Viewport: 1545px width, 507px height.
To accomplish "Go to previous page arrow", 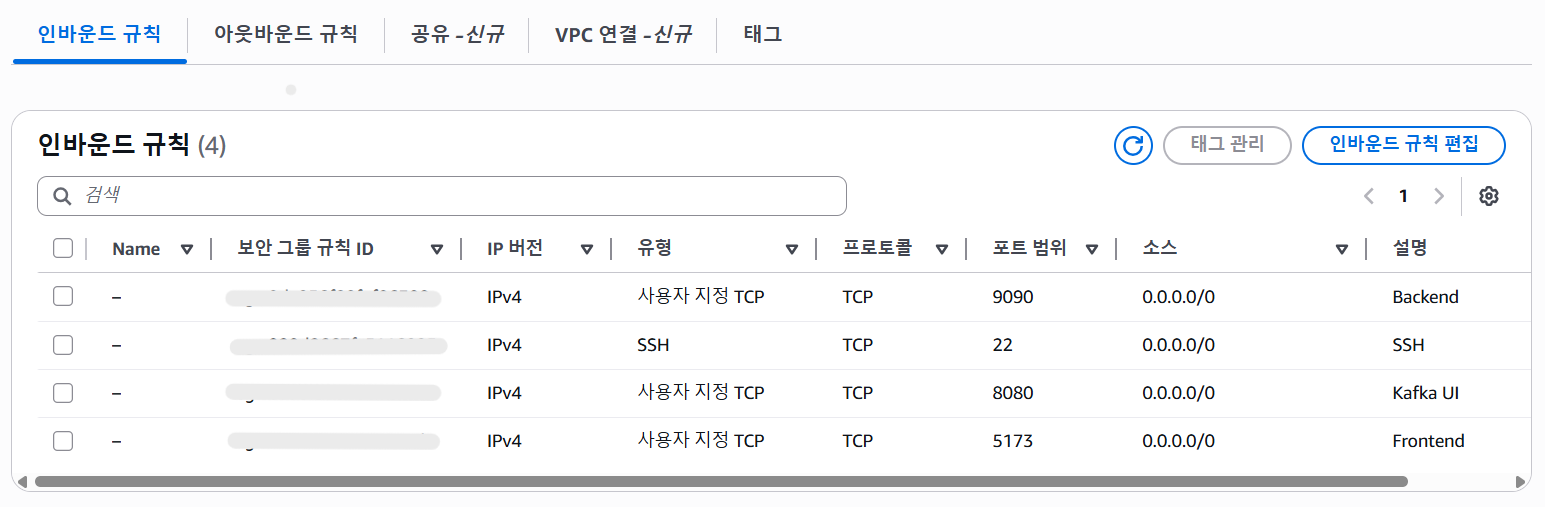I will [x=1369, y=196].
